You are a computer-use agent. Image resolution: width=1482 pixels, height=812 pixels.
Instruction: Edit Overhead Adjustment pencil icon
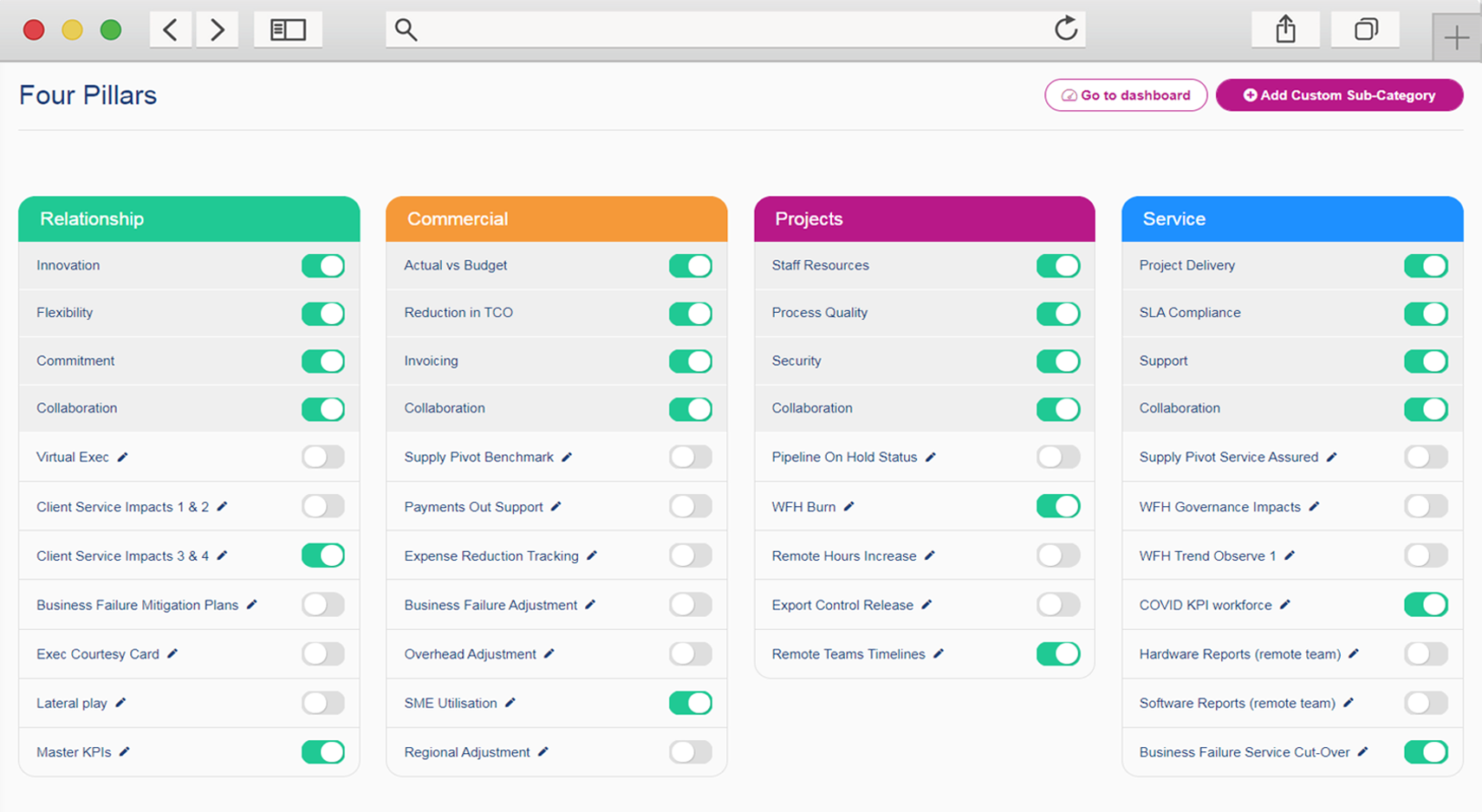click(549, 653)
